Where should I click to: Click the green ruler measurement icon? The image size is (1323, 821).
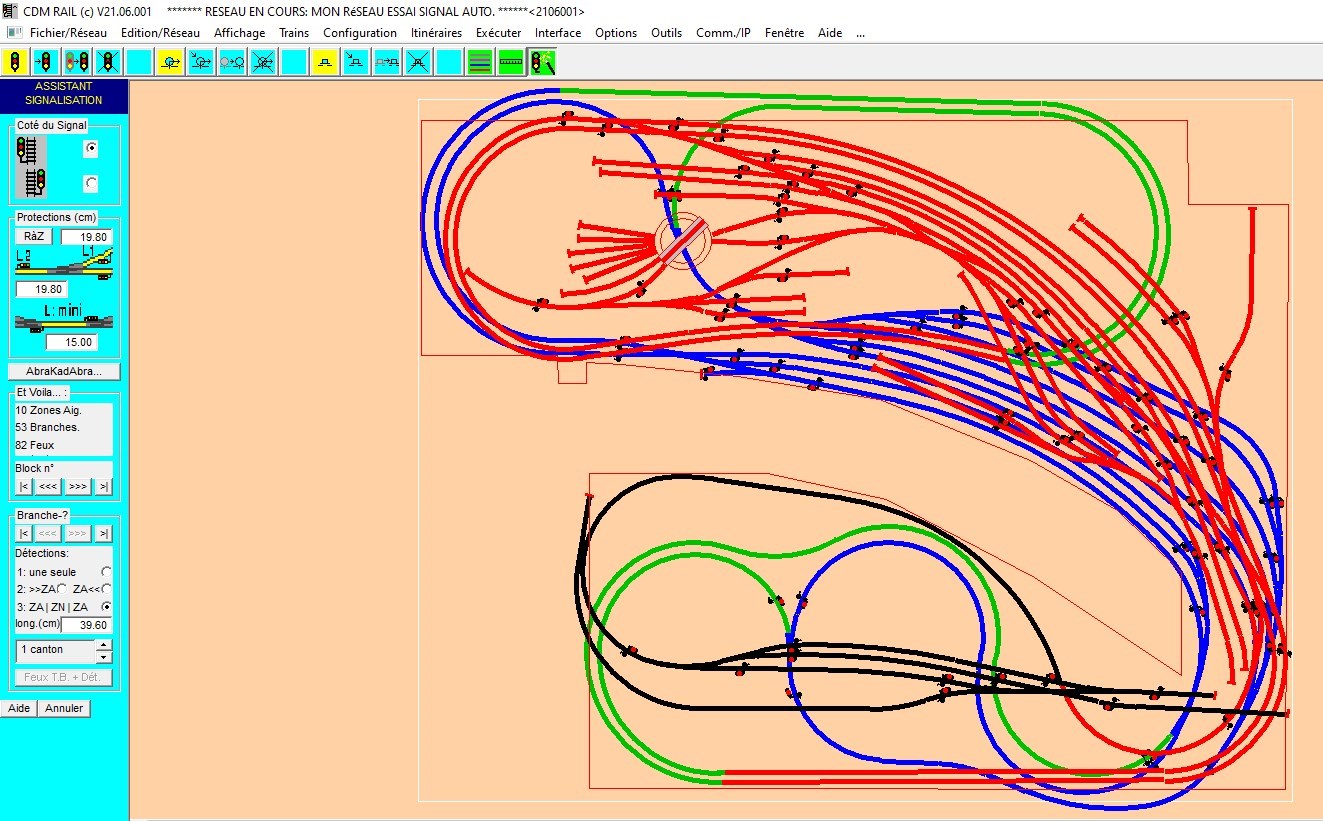(511, 62)
